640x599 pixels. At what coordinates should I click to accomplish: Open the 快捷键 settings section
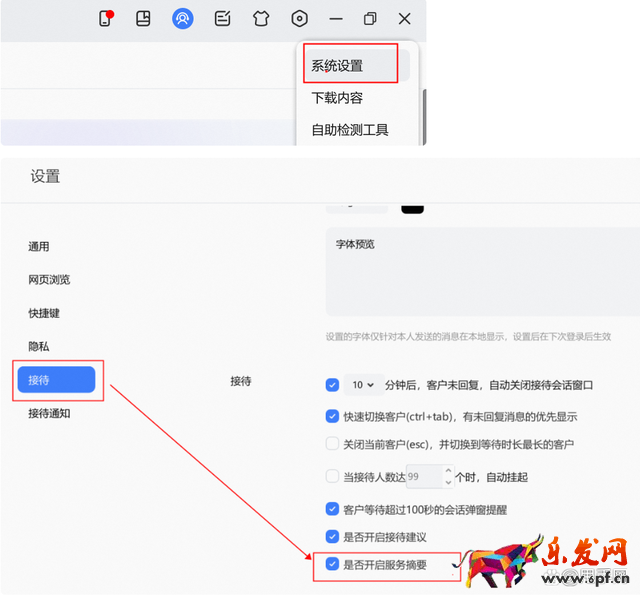[44, 313]
